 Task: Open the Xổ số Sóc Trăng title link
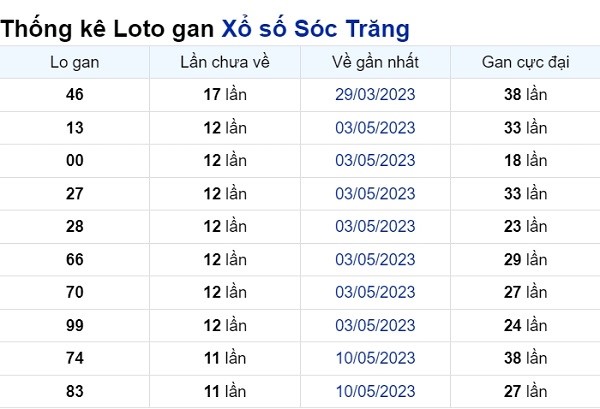315,29
